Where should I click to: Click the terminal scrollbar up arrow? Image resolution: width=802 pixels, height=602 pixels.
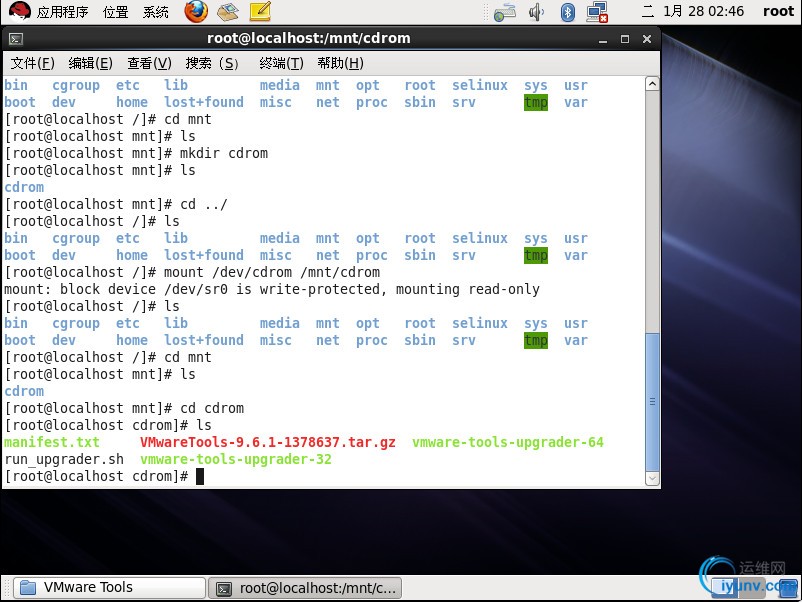point(652,84)
